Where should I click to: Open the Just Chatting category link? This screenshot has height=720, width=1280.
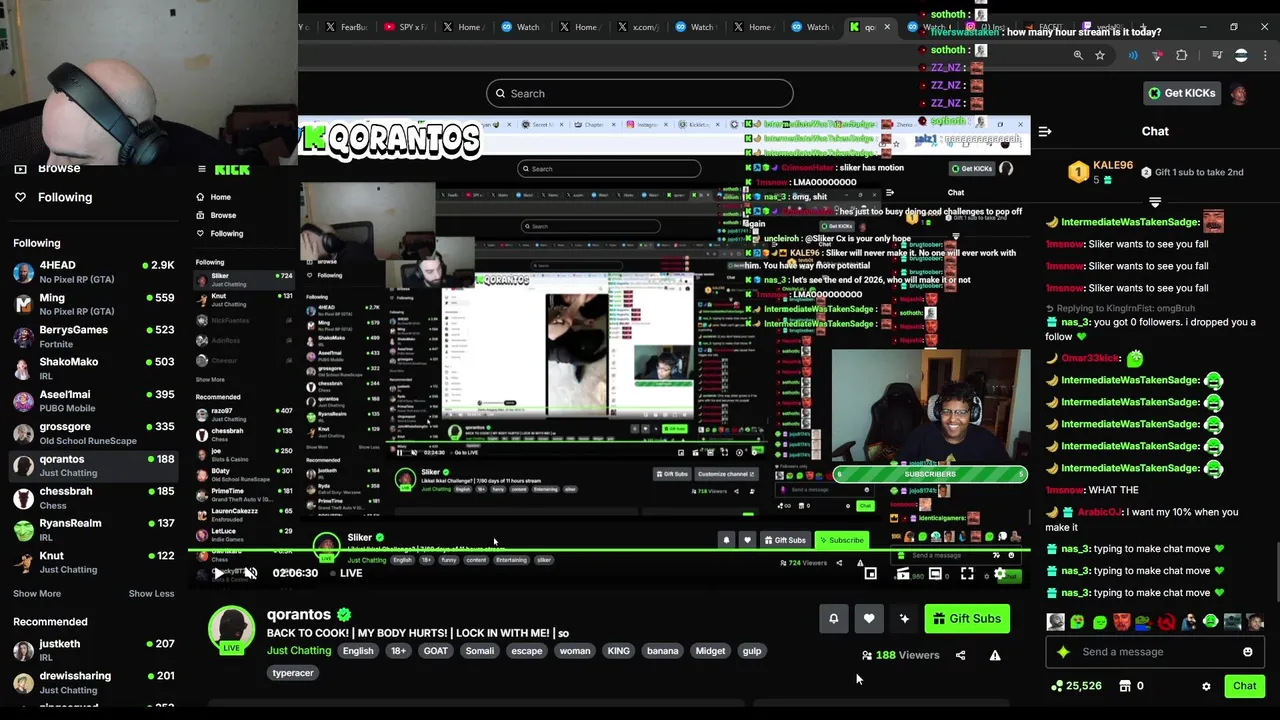tap(299, 651)
